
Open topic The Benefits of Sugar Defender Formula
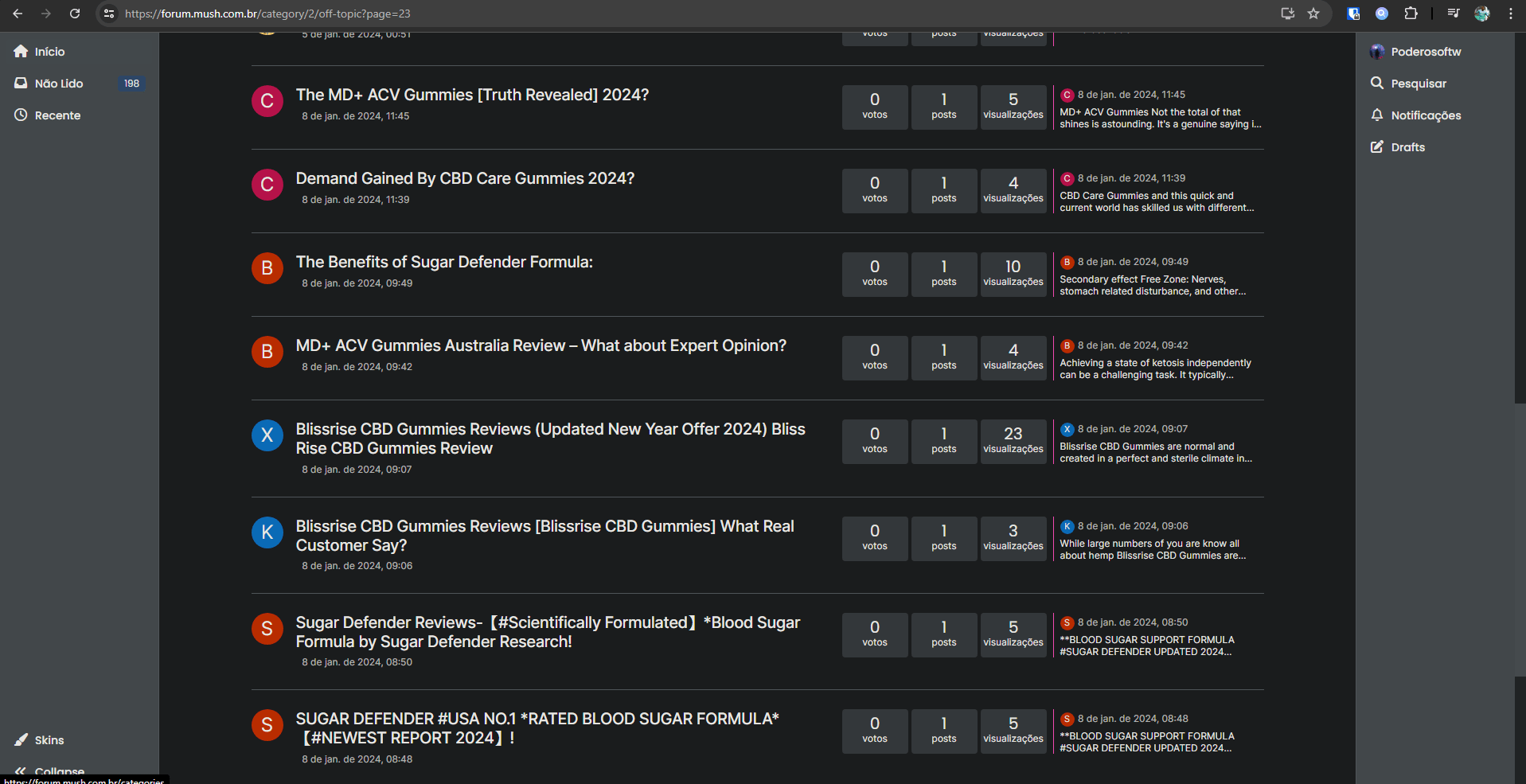tap(444, 262)
